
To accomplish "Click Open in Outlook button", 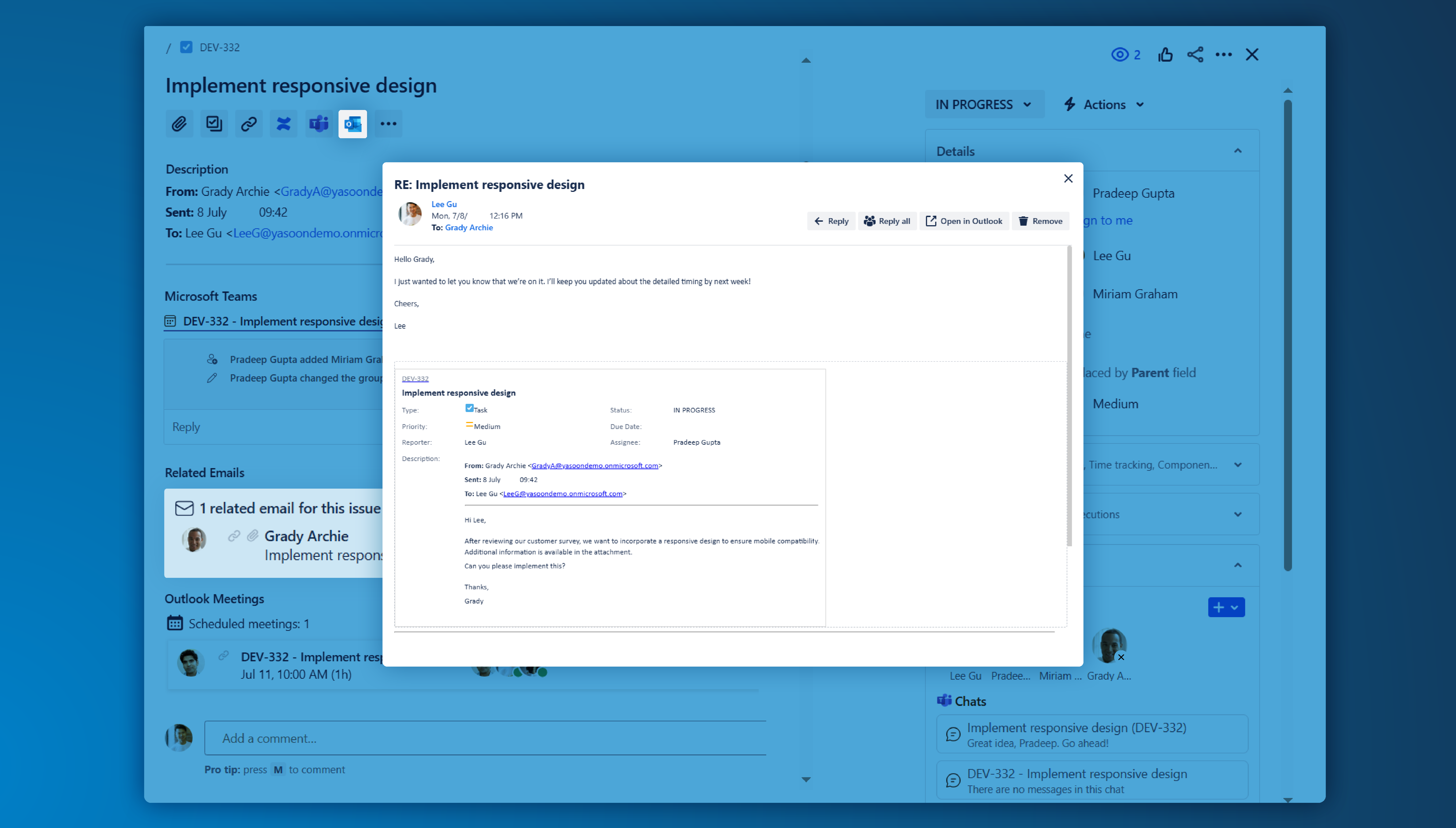I will point(964,221).
